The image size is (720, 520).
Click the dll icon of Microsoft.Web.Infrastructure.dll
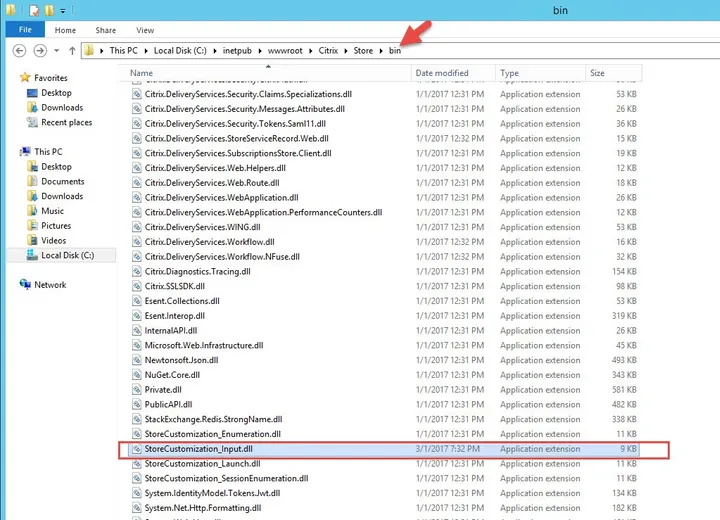pos(136,345)
